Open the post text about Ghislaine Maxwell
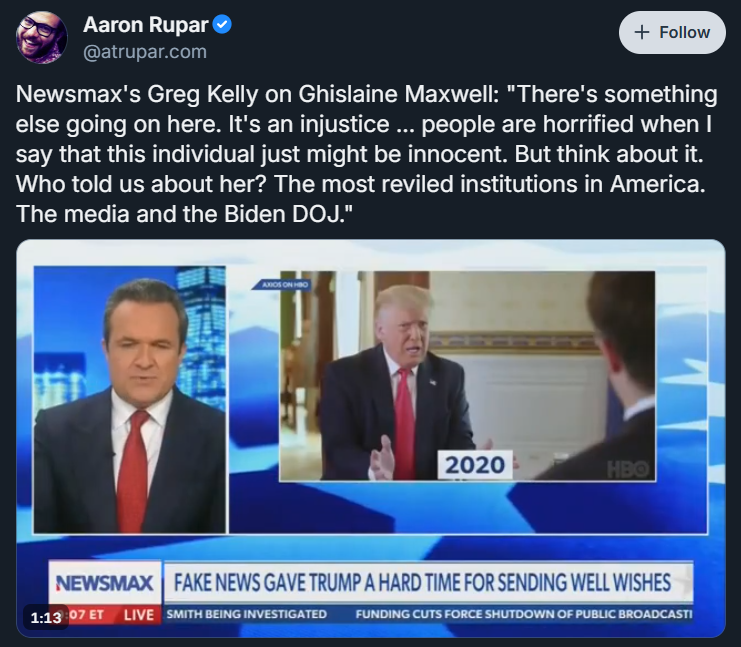Image resolution: width=741 pixels, height=647 pixels. pos(367,154)
